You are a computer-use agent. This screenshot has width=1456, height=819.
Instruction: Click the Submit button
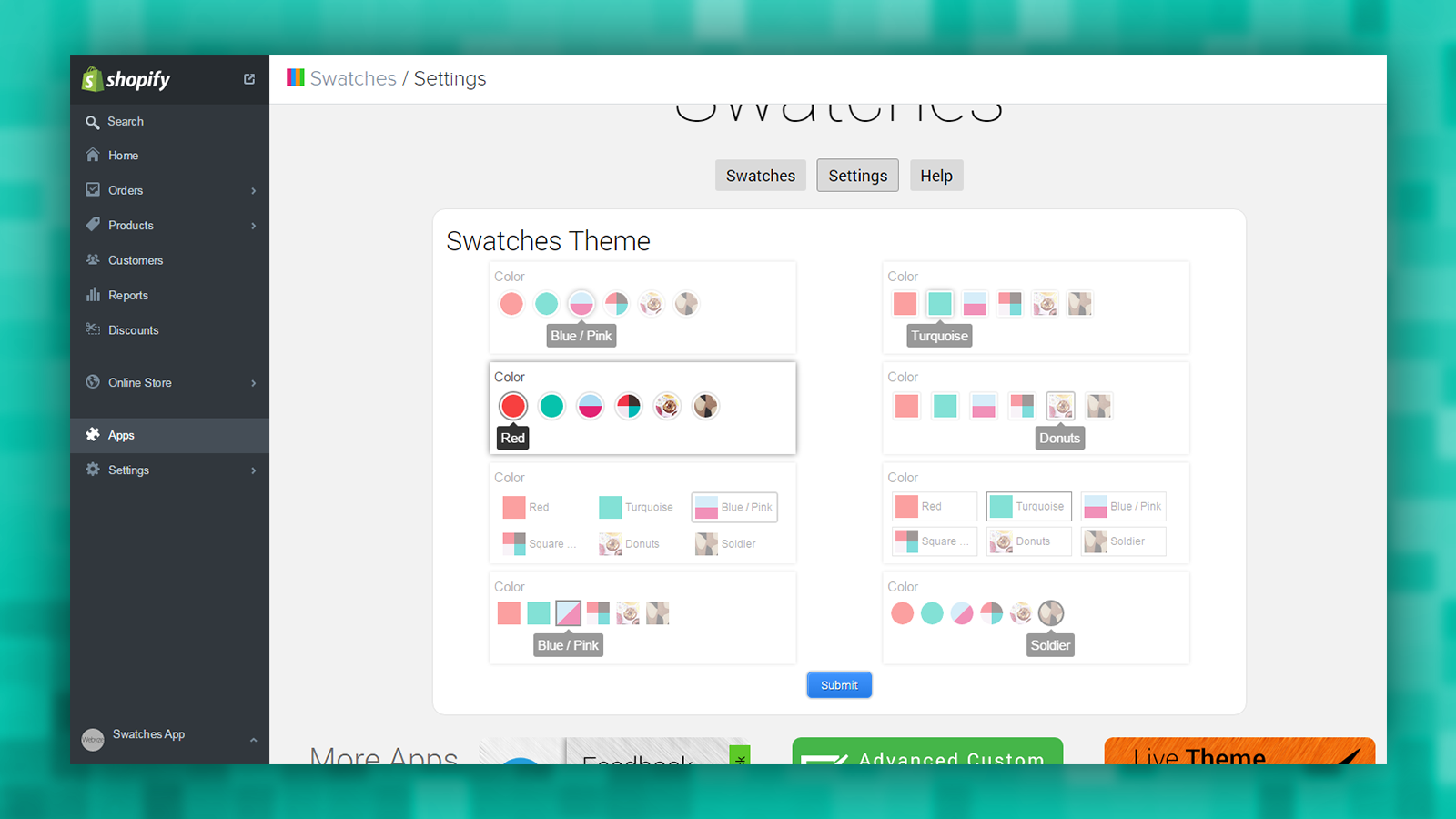(838, 684)
